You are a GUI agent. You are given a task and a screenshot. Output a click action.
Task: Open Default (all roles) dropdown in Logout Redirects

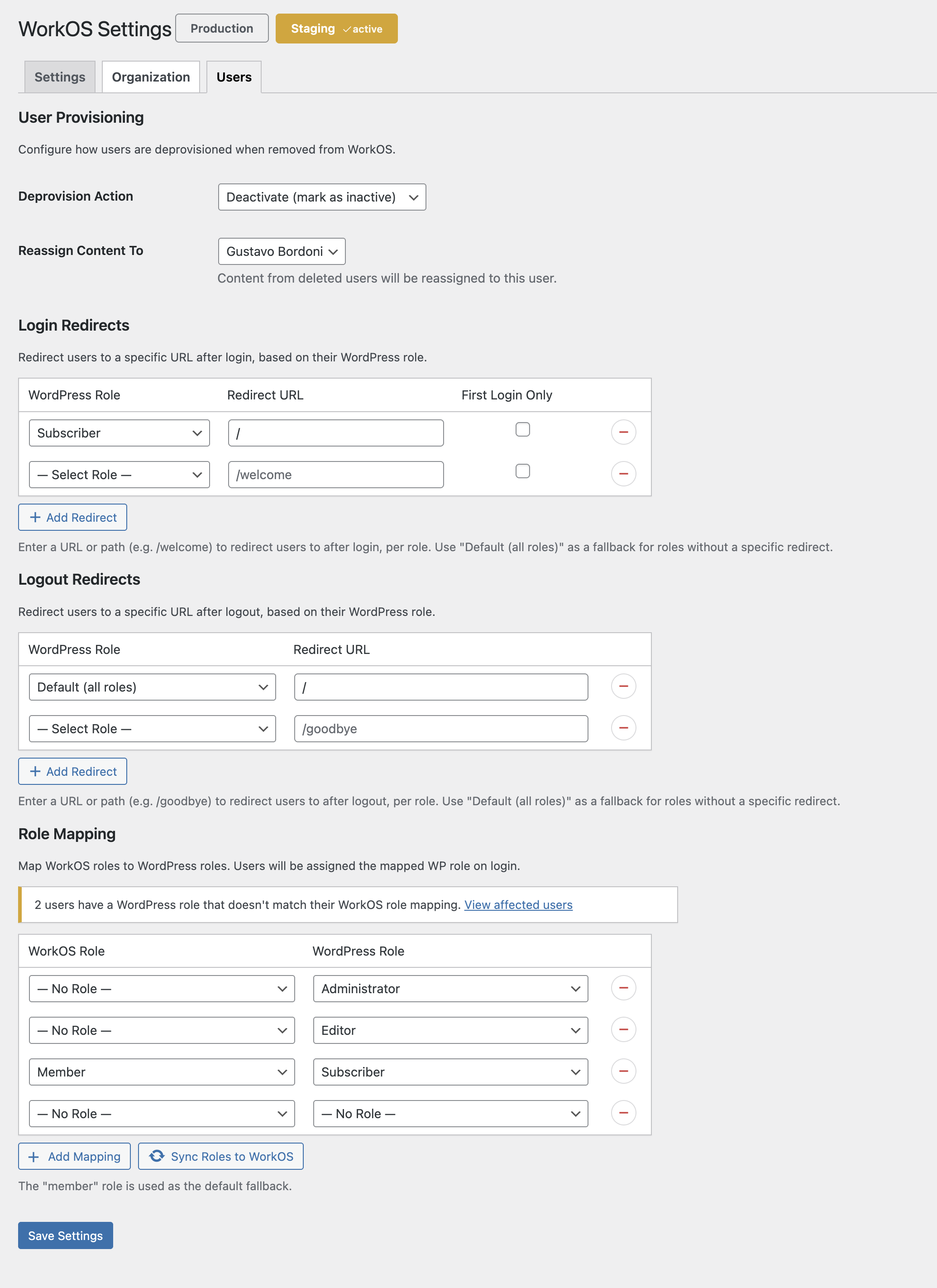152,687
